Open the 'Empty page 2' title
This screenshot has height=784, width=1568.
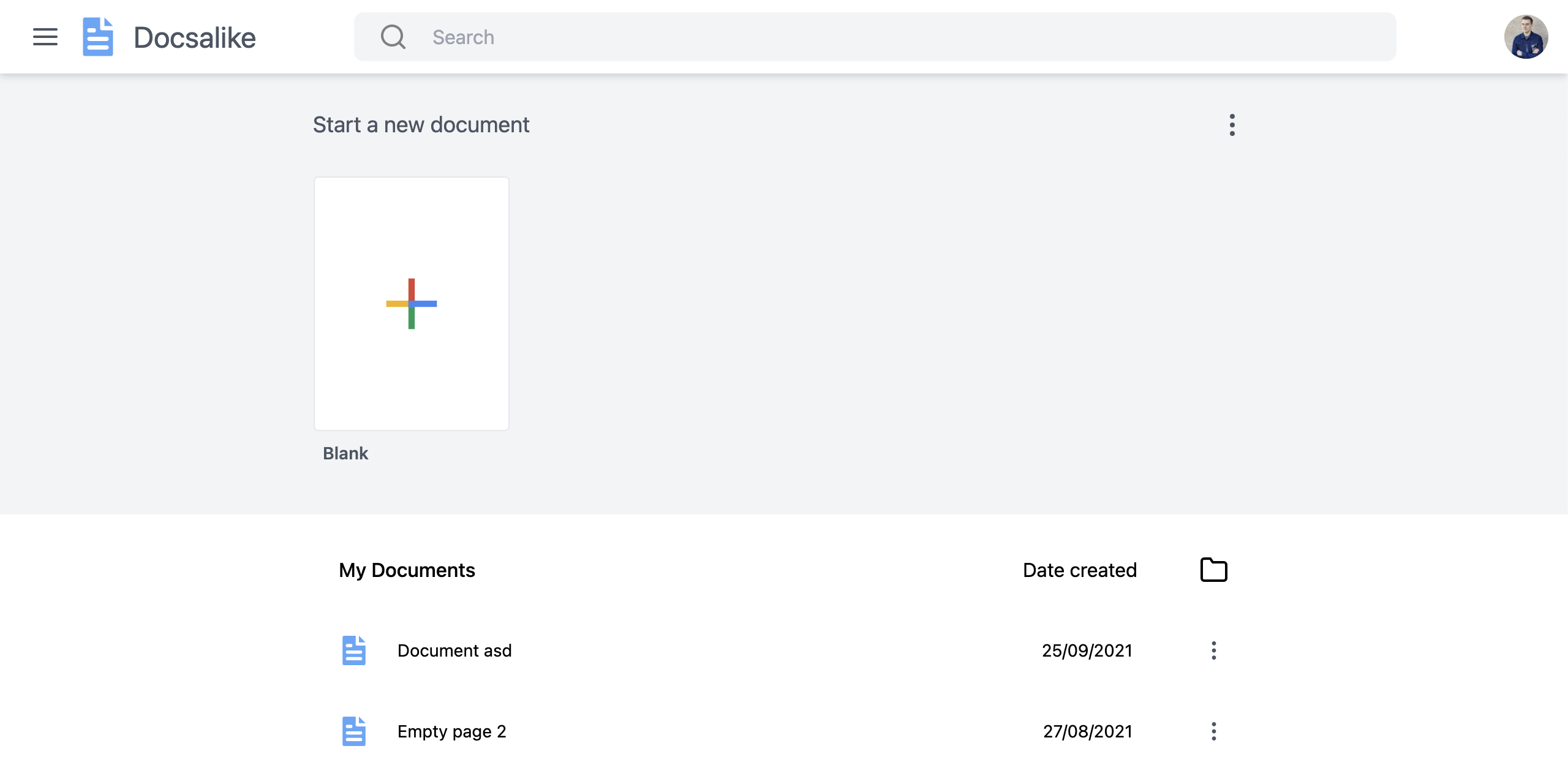click(x=452, y=731)
